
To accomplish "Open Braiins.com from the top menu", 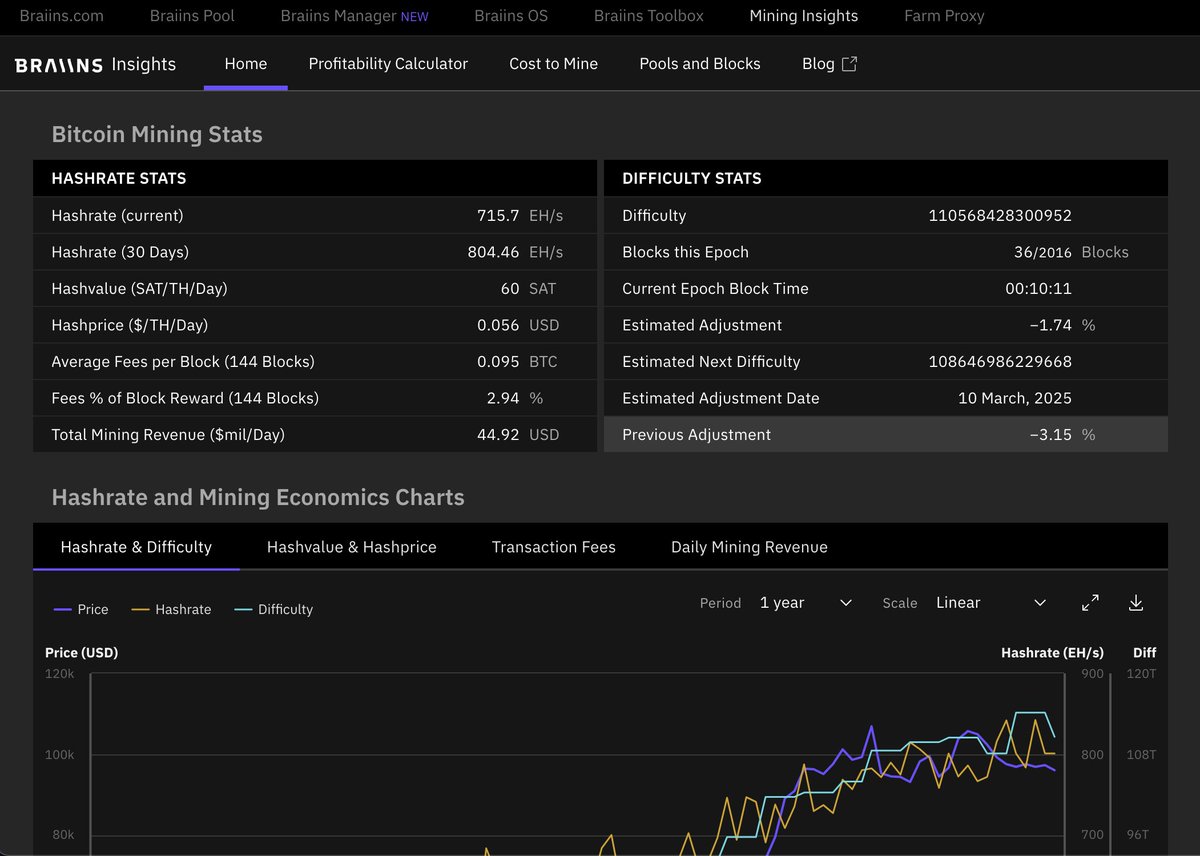I will tap(61, 16).
